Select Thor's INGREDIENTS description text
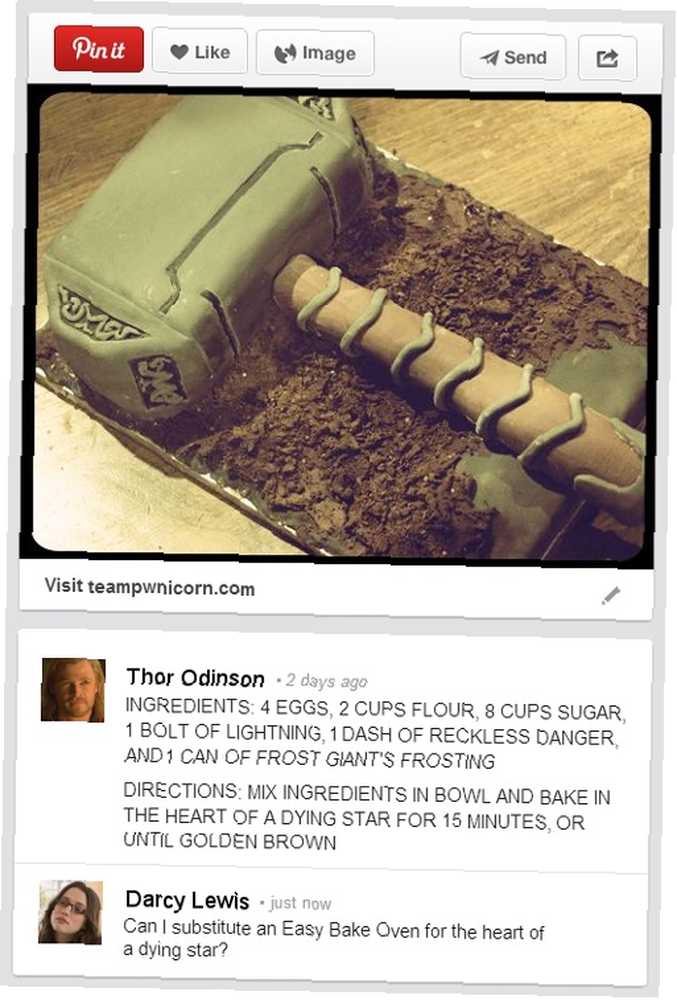The width and height of the screenshot is (677, 1000). pos(375,733)
